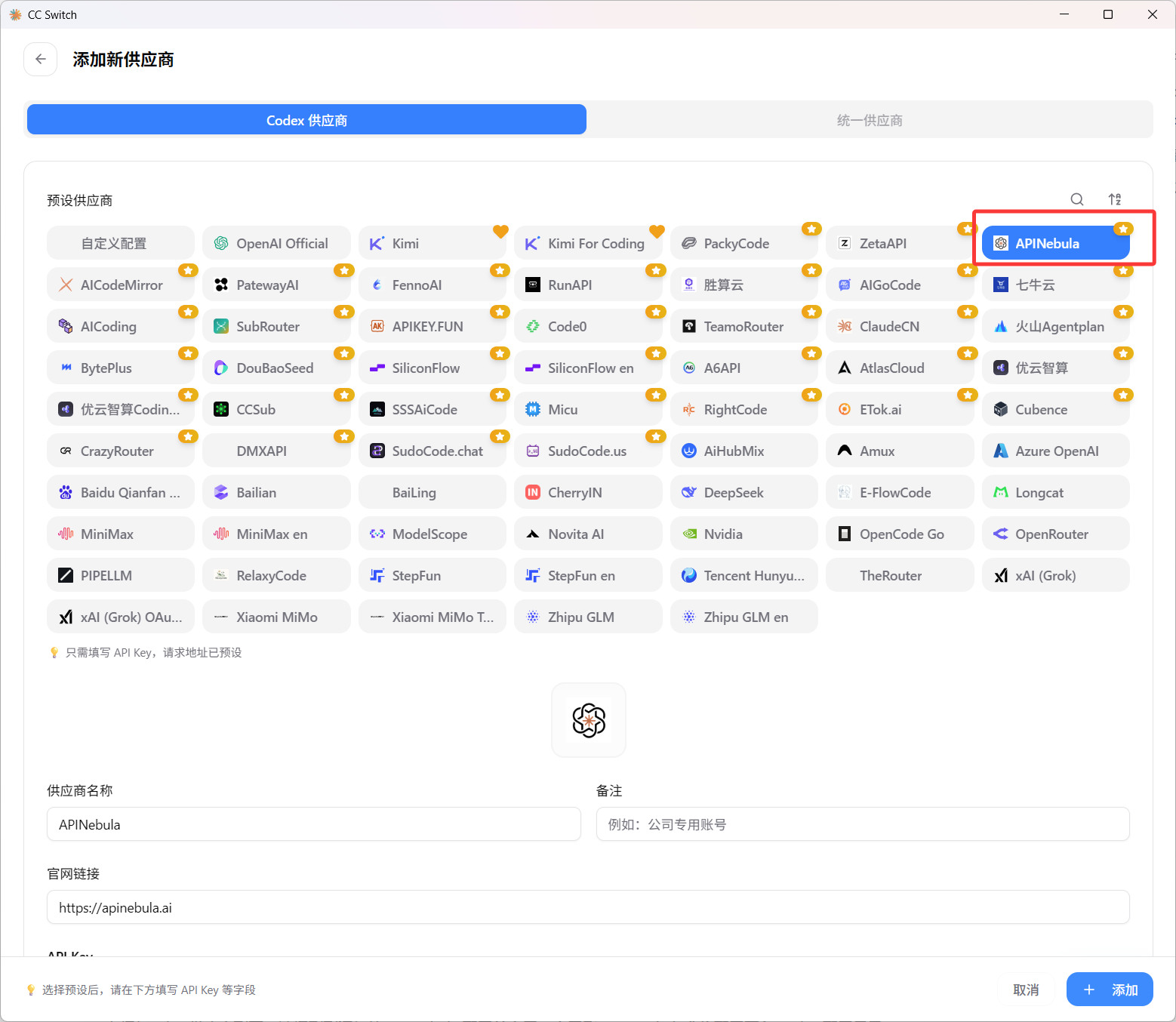Screen dimensions: 1176x1022
Task: Pick the PIPELLM preset
Action: tap(121, 575)
